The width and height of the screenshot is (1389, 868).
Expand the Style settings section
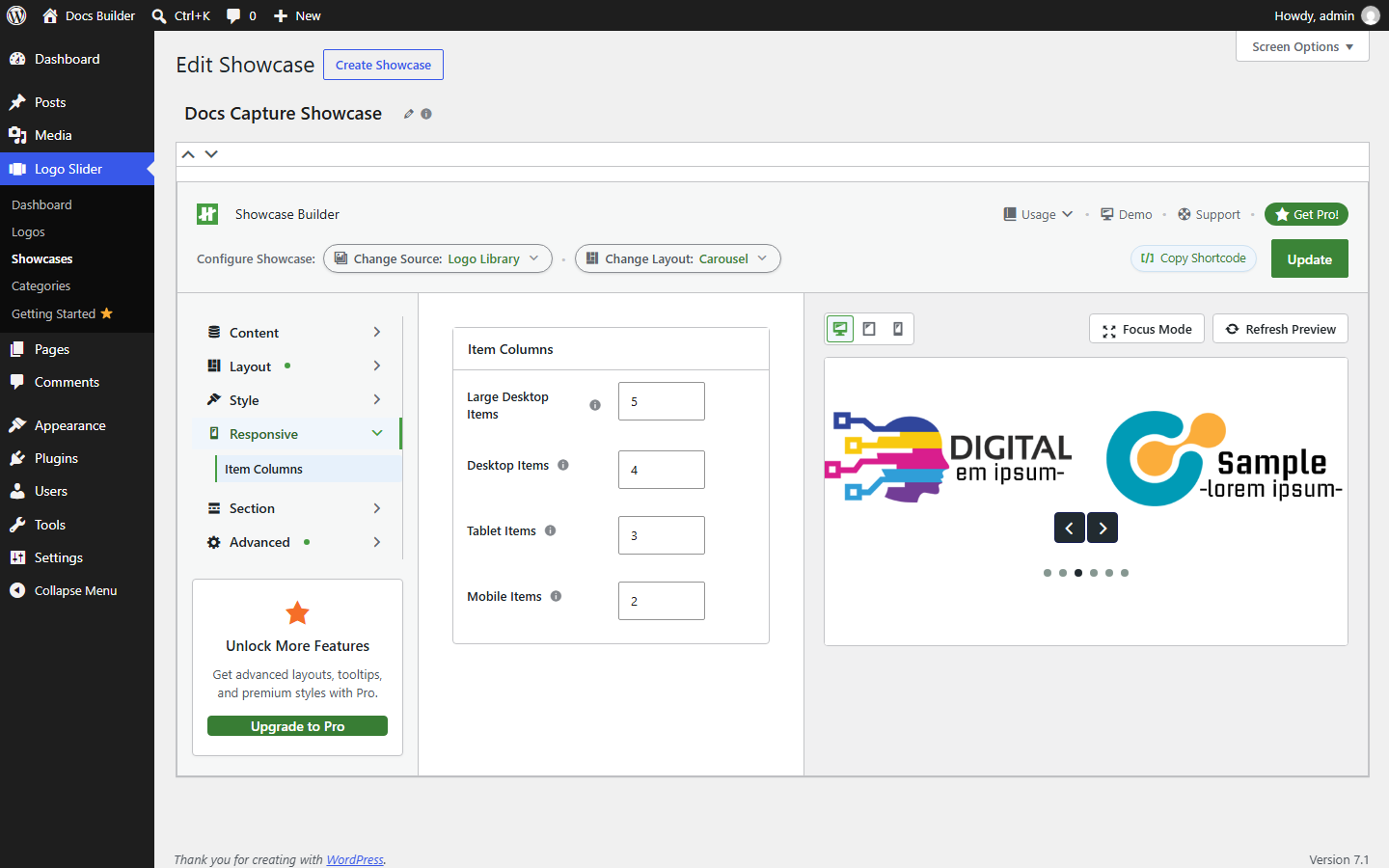click(x=296, y=400)
